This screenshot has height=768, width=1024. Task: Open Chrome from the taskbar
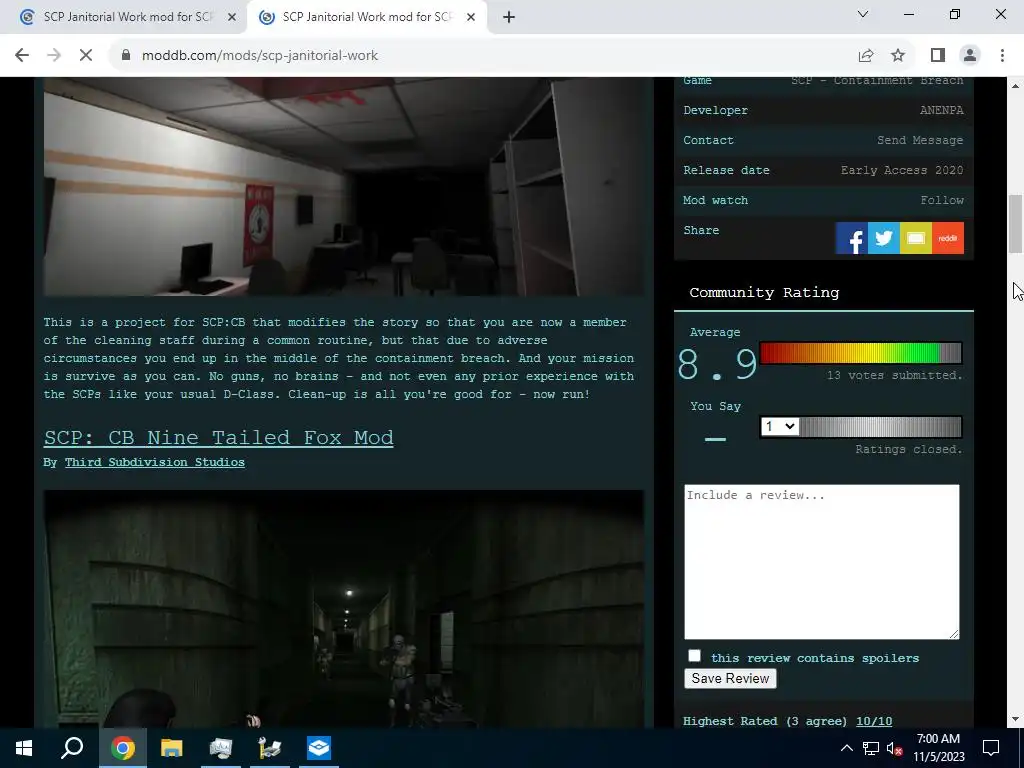tap(122, 748)
